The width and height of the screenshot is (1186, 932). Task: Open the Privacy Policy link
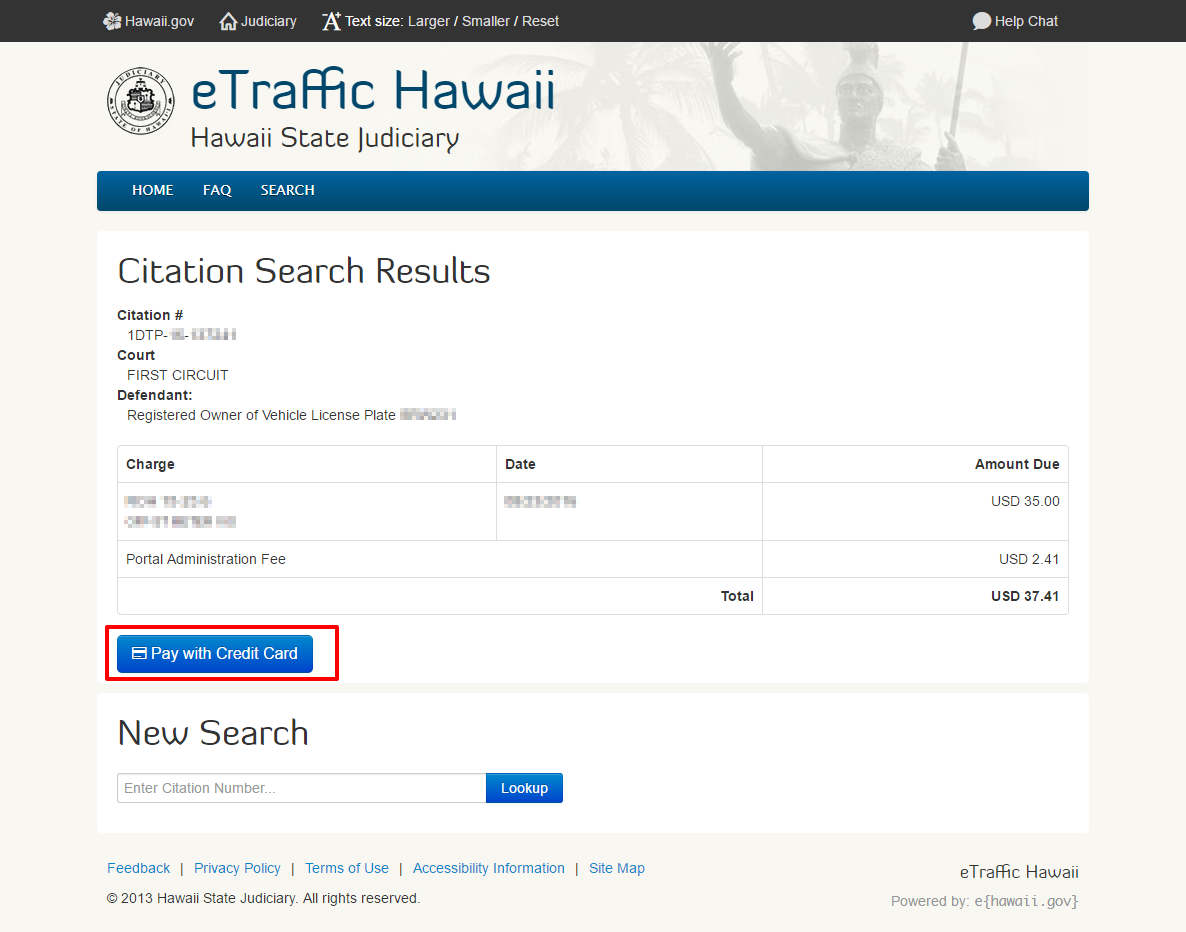[238, 868]
